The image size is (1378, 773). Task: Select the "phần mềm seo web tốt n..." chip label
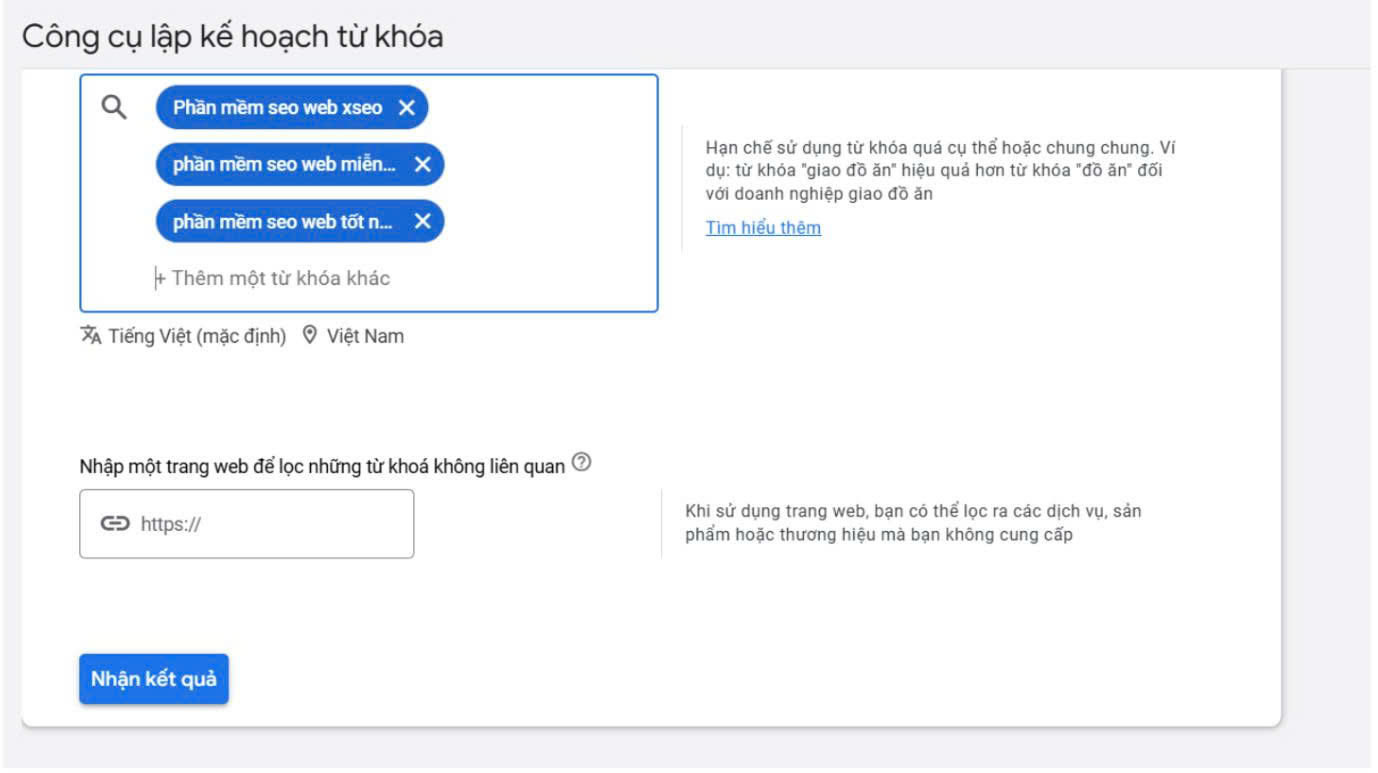283,222
